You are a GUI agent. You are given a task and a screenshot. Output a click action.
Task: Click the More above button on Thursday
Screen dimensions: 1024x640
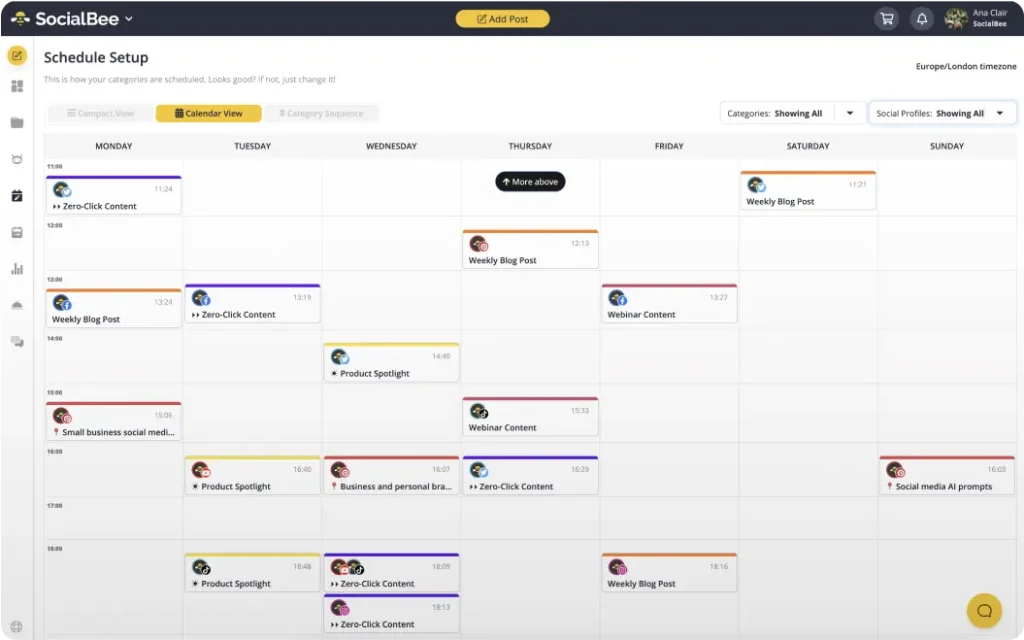[x=530, y=181]
